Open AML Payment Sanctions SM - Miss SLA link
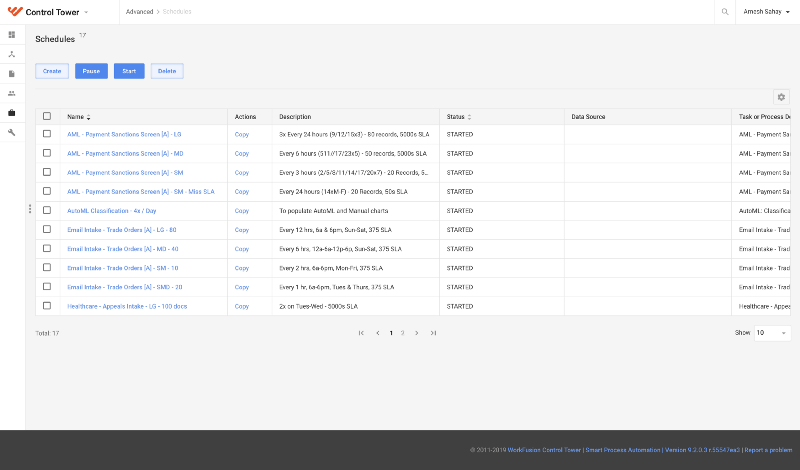The height and width of the screenshot is (470, 800). [x=141, y=192]
